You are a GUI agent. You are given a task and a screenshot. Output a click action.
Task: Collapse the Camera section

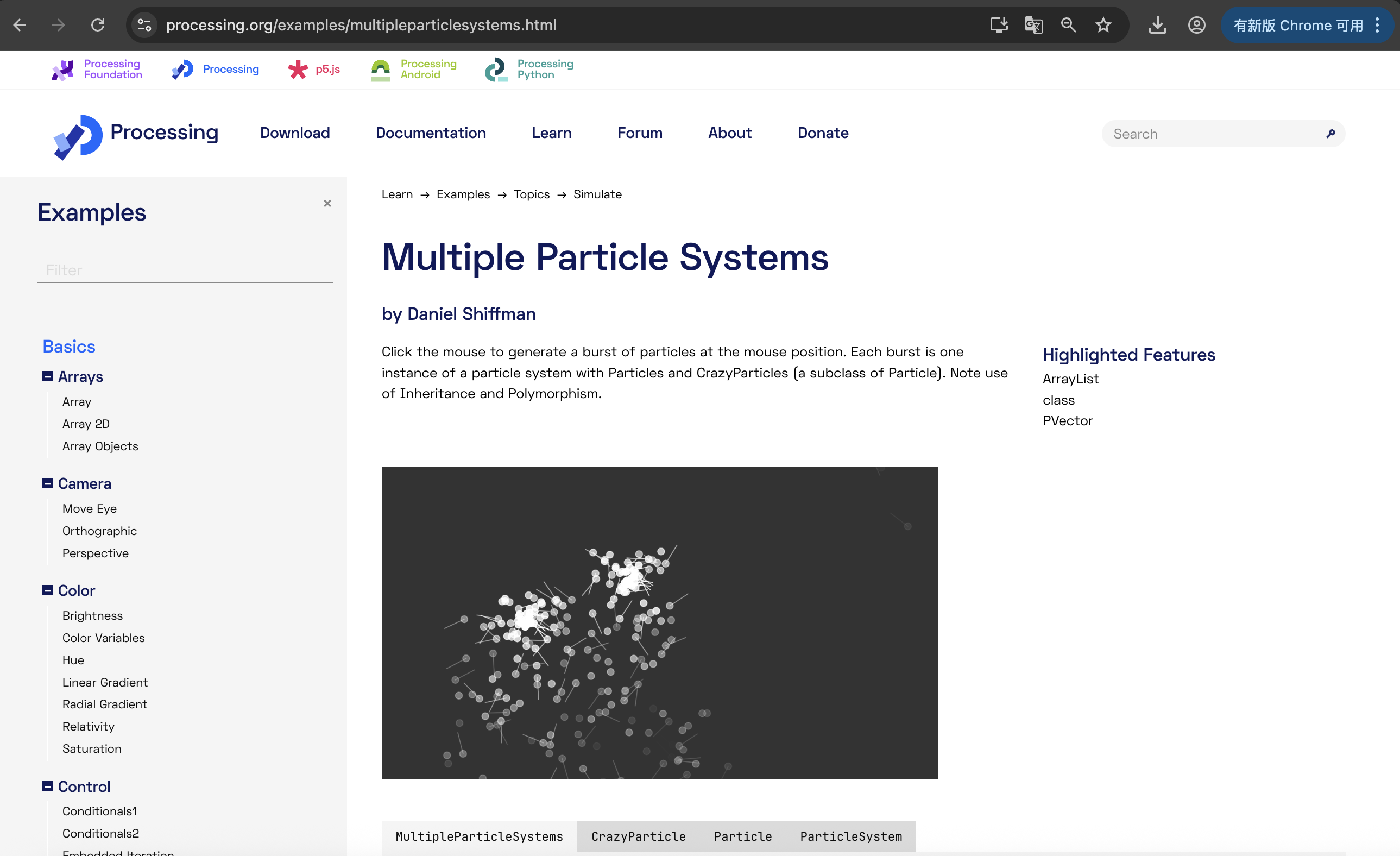[48, 483]
